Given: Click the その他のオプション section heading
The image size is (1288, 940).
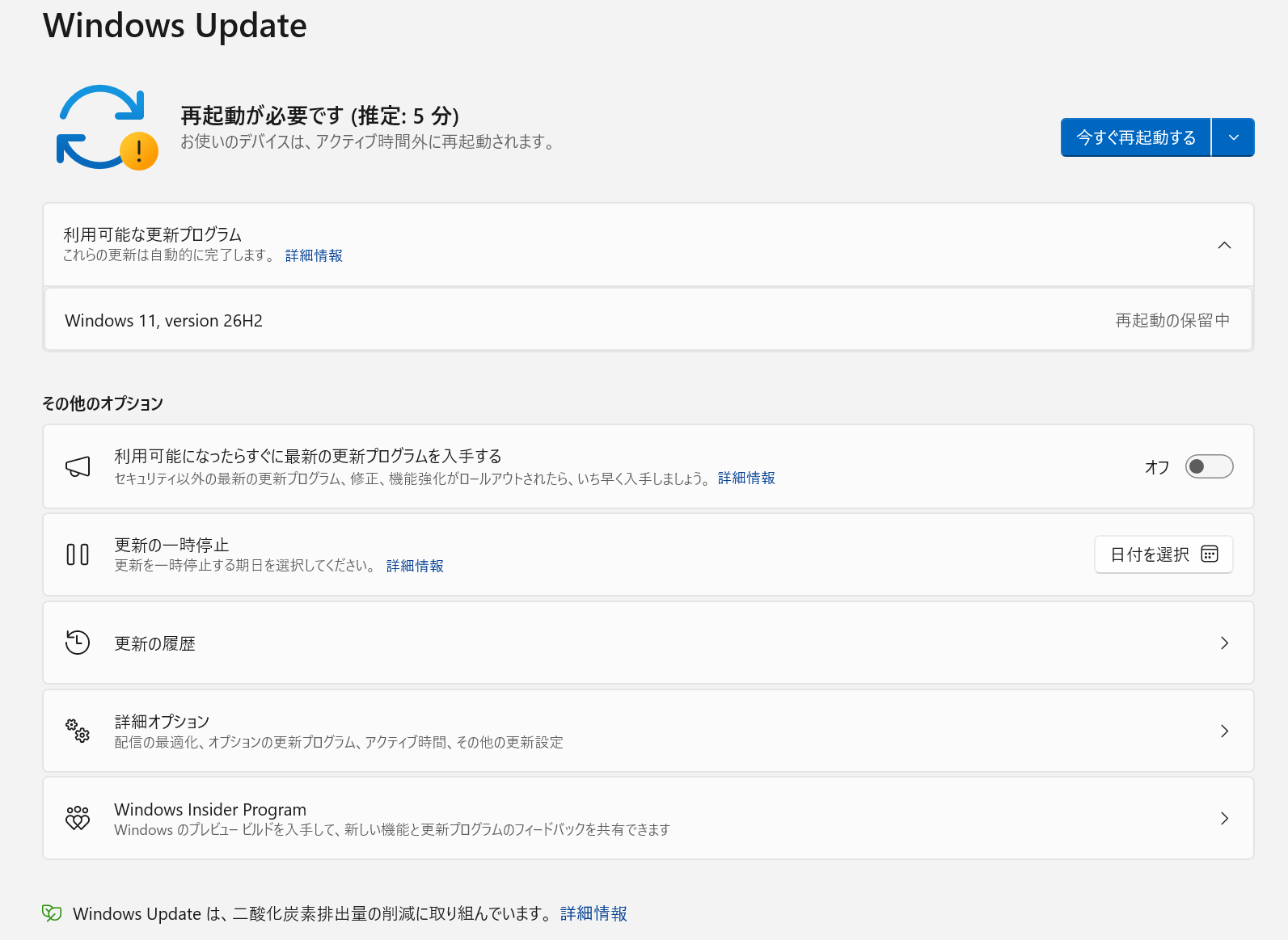Looking at the screenshot, I should click(103, 403).
